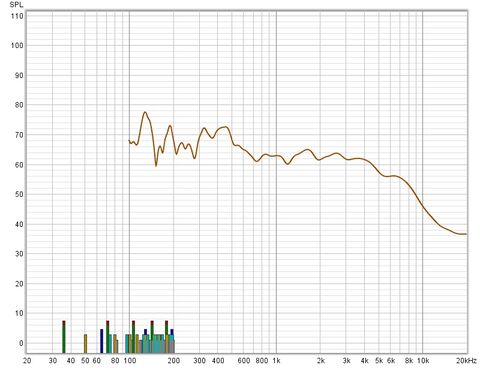Select the 20 Hz frequency axis label
Screen dimensions: 480x368
pyautogui.click(x=27, y=360)
